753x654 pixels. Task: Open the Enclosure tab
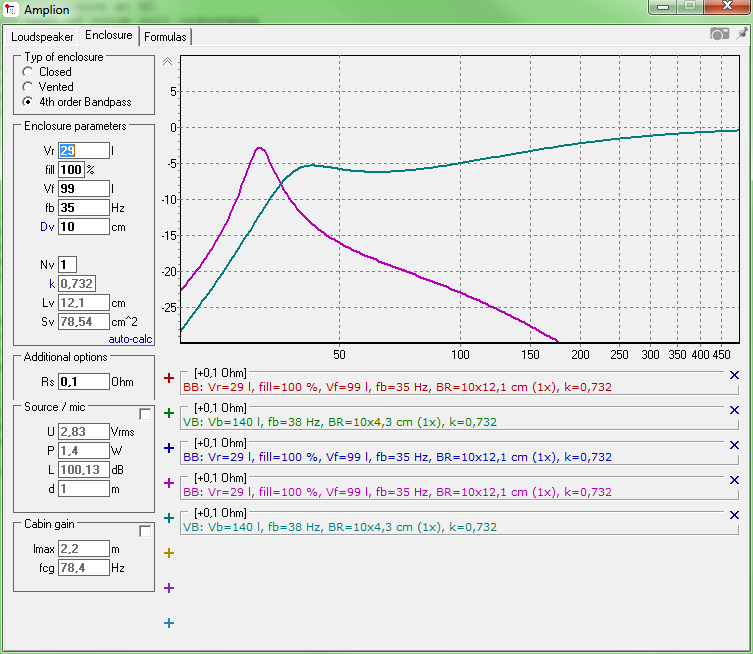point(109,35)
